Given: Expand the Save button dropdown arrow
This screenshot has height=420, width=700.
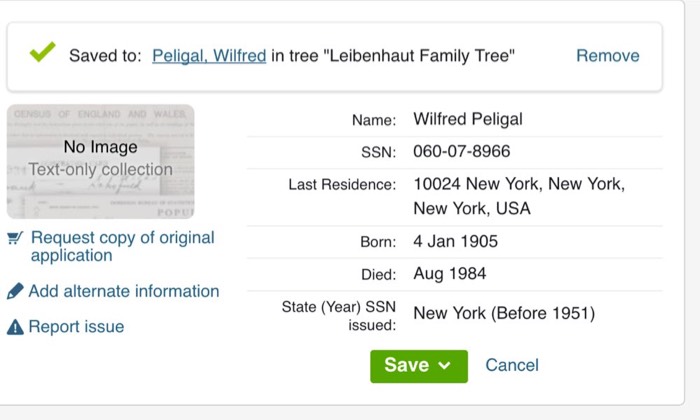Looking at the screenshot, I should (x=445, y=366).
